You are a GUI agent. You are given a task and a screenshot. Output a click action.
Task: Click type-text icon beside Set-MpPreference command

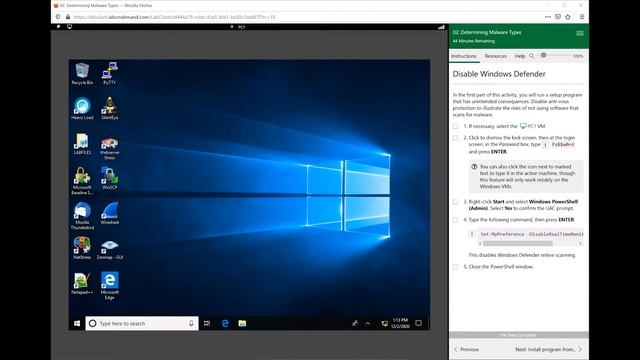(472, 234)
